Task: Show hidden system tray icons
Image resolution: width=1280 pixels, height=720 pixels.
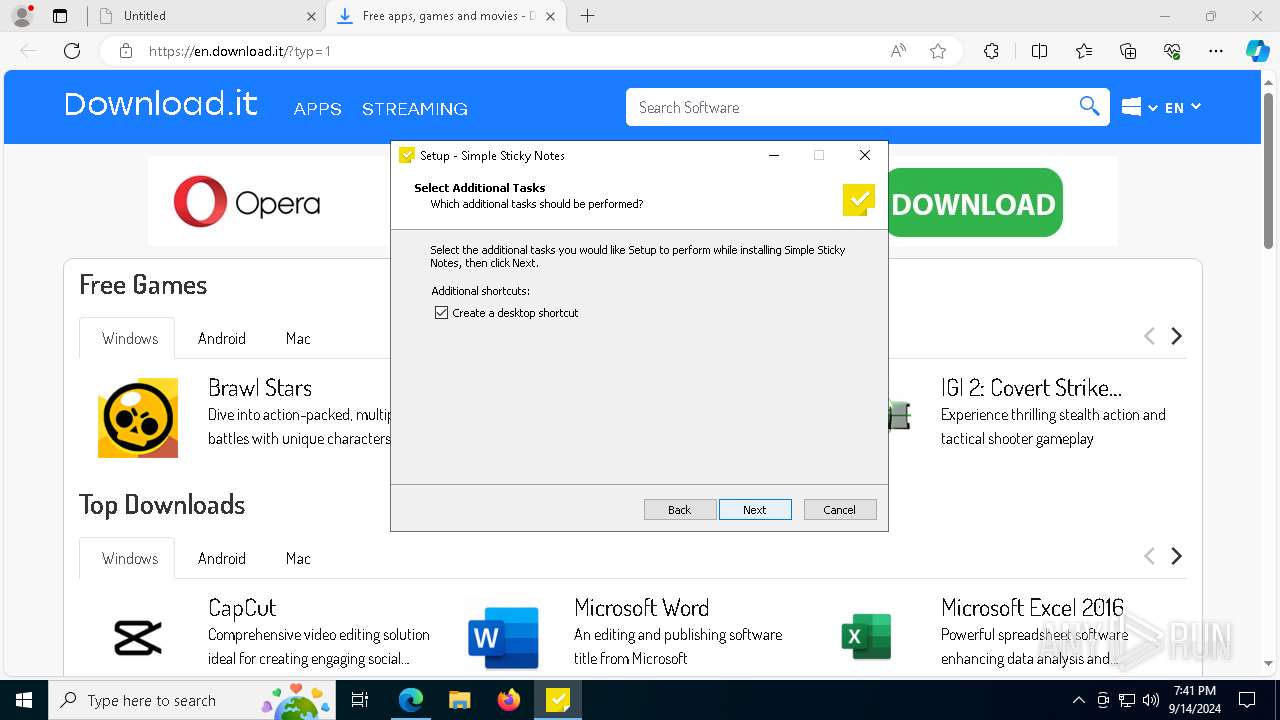Action: pyautogui.click(x=1078, y=700)
